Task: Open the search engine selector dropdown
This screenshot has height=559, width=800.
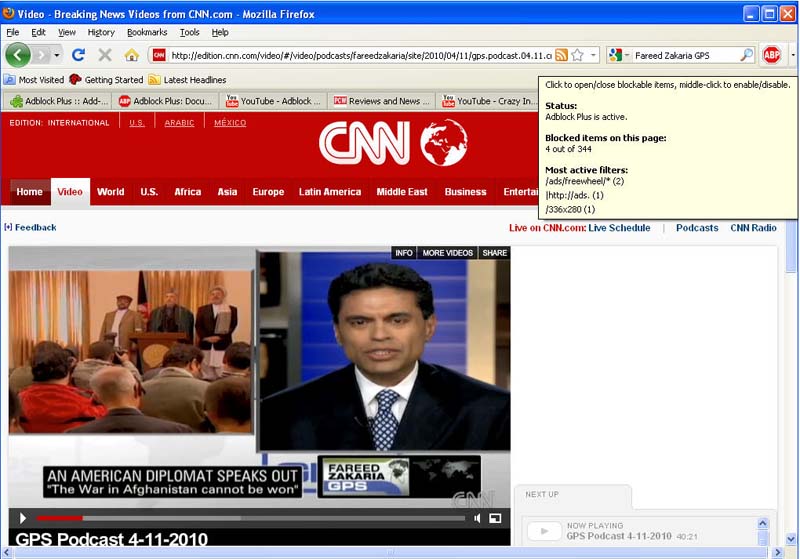Action: [619, 55]
